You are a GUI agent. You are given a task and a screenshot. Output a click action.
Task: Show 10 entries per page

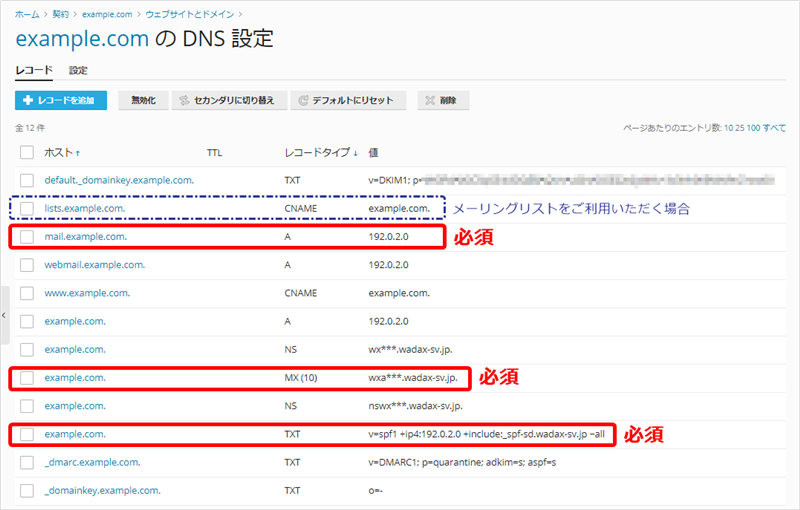pos(729,128)
